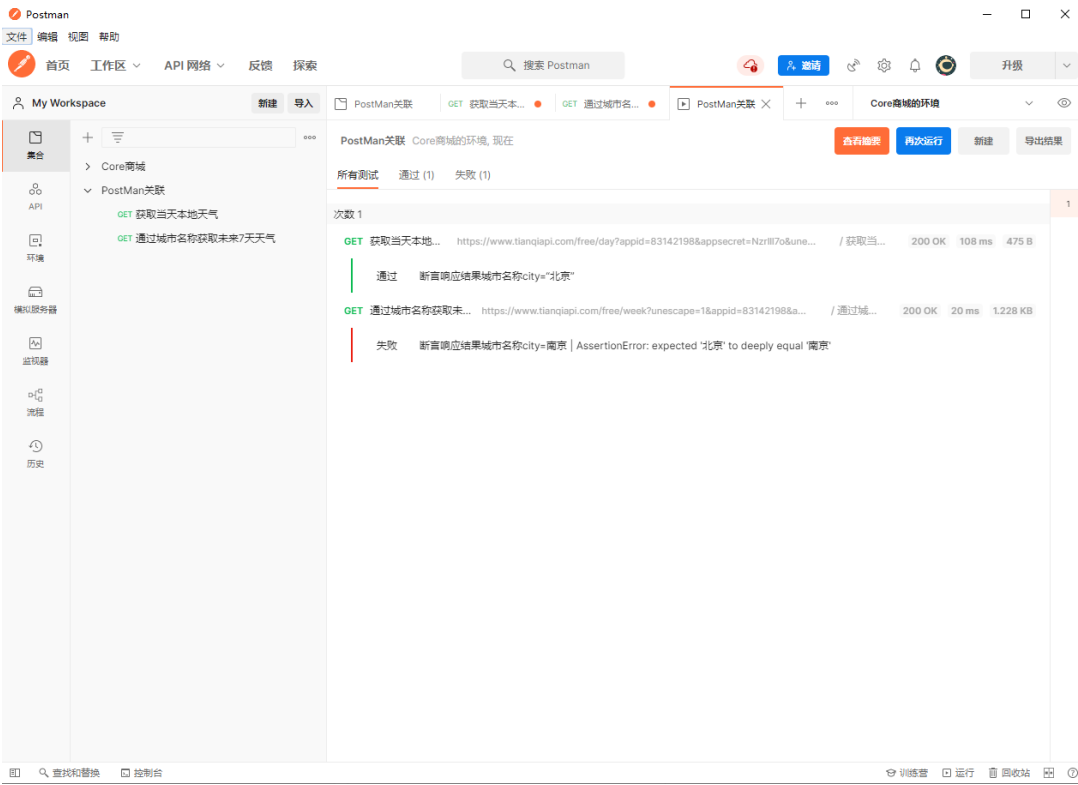Click iteration 1 marker at the right edge

point(1064,203)
